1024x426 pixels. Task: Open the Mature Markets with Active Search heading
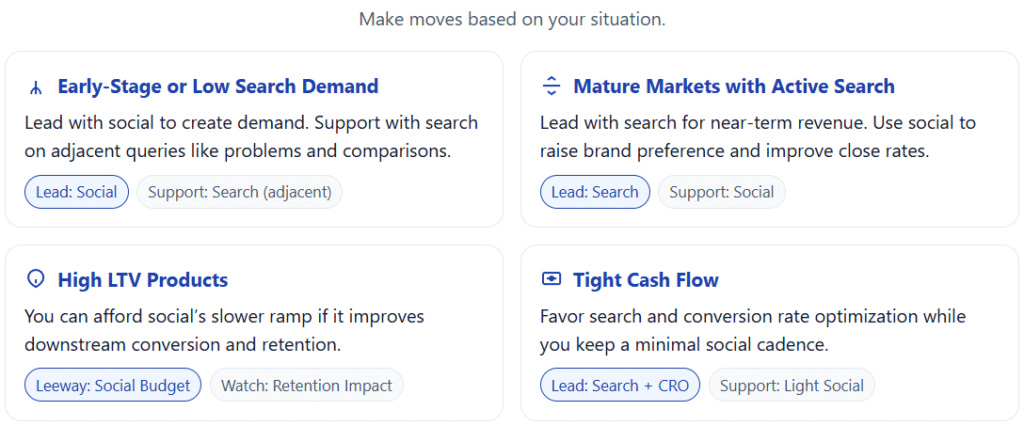733,87
